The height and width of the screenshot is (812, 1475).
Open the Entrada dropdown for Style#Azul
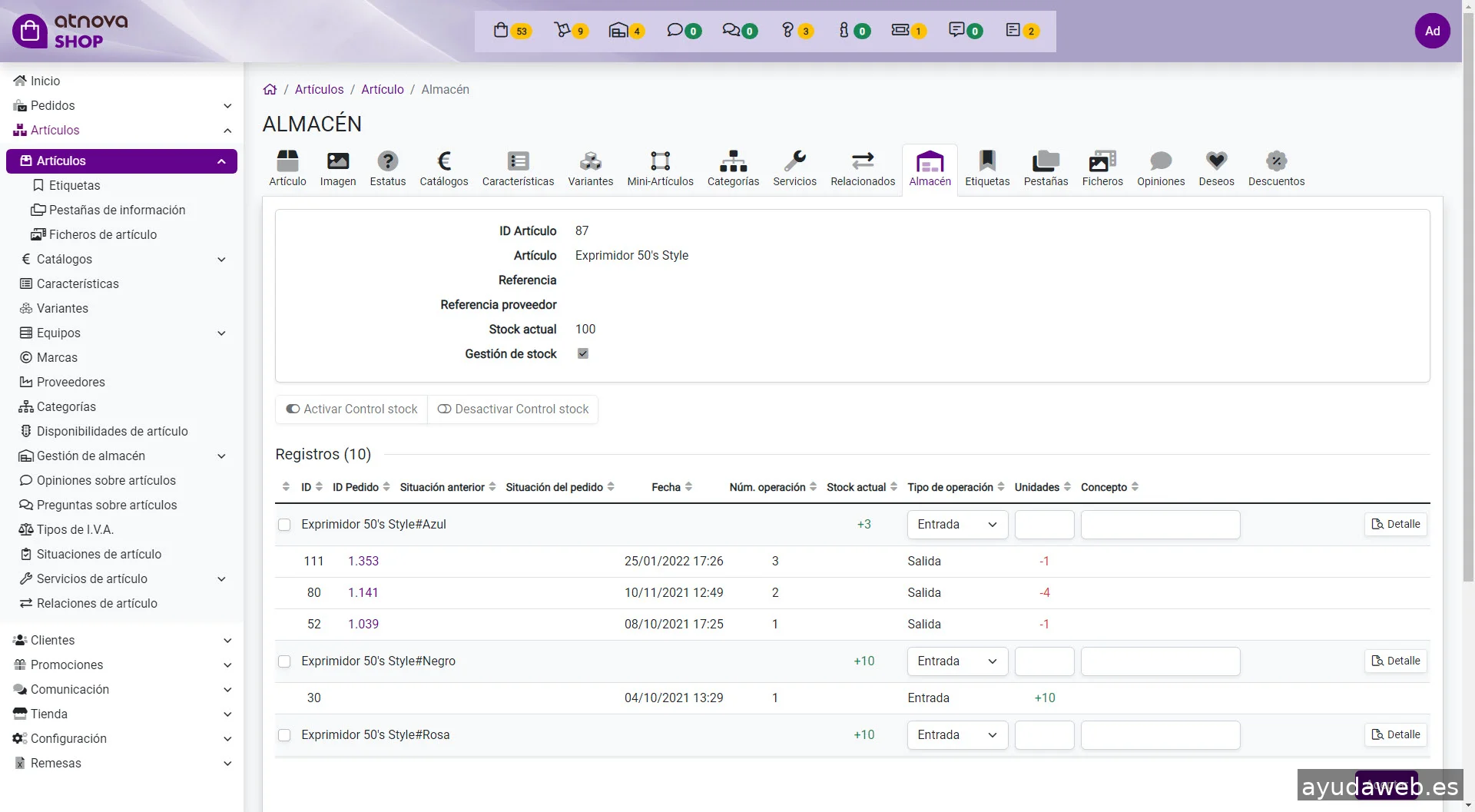tap(957, 525)
